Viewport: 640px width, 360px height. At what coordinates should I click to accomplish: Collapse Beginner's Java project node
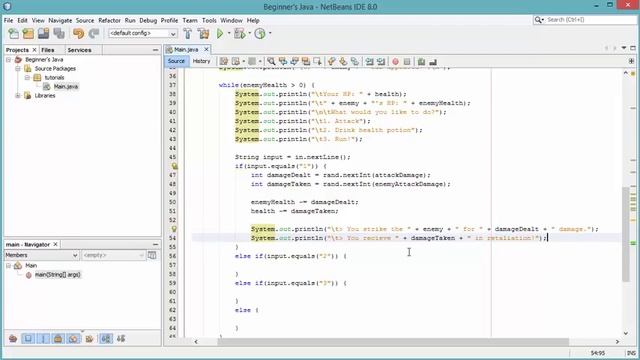(x=8, y=60)
